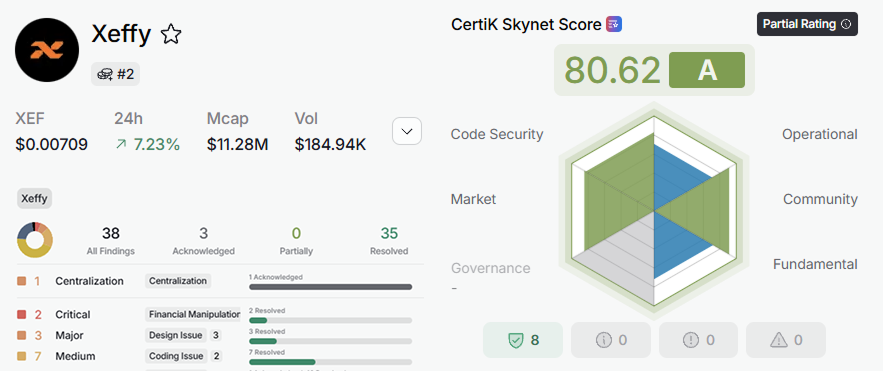Click the Centralization severity row label
883x371 pixels.
89,281
